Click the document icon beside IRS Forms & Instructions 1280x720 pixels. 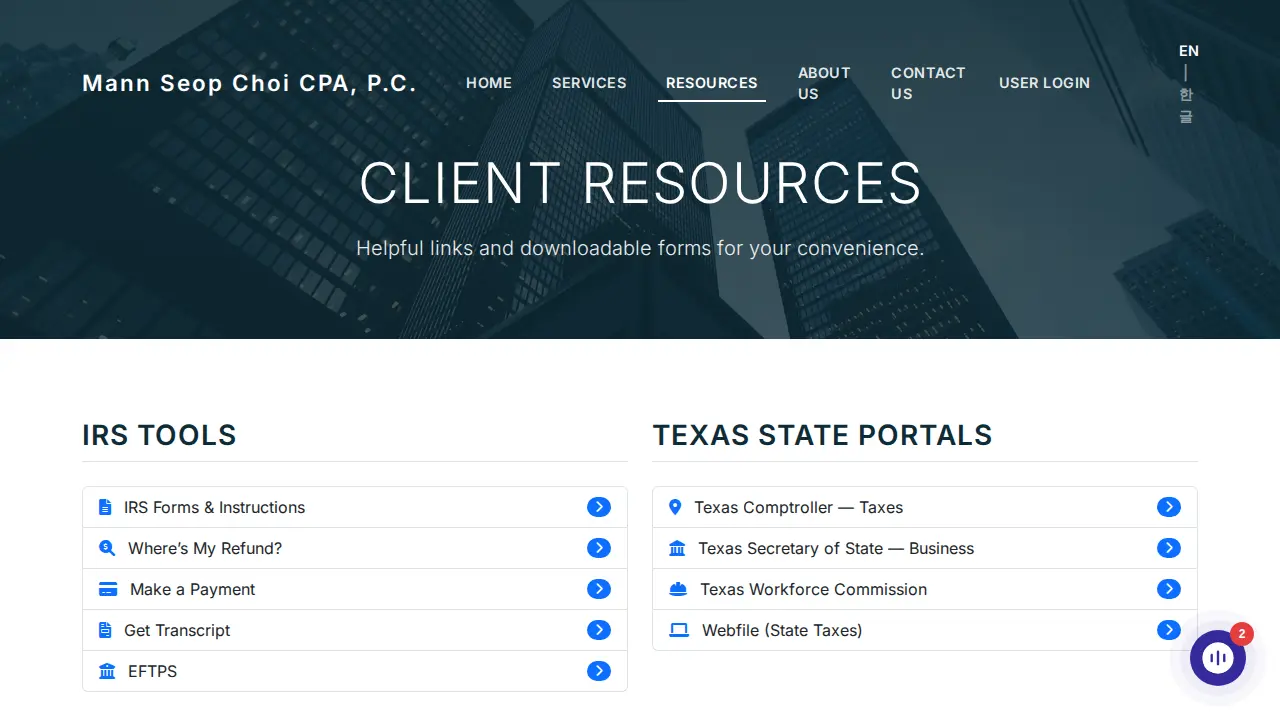[x=105, y=507]
